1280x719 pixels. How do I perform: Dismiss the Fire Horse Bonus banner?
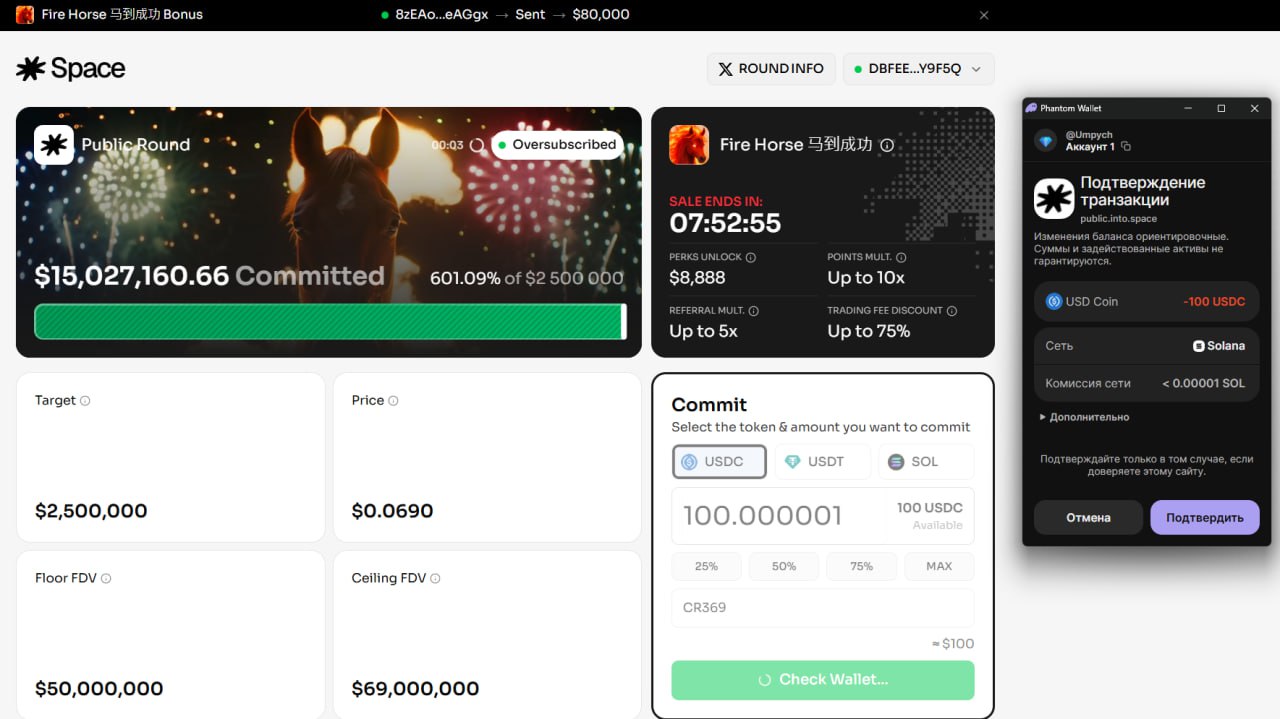(x=984, y=15)
